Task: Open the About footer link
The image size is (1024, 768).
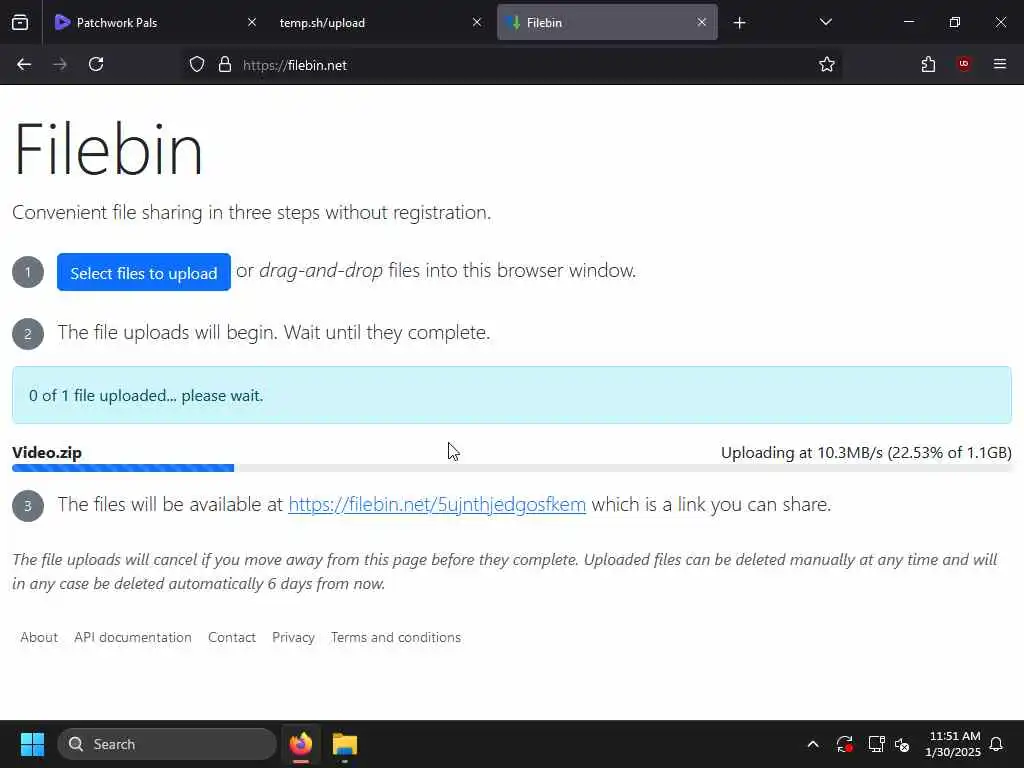Action: point(39,637)
